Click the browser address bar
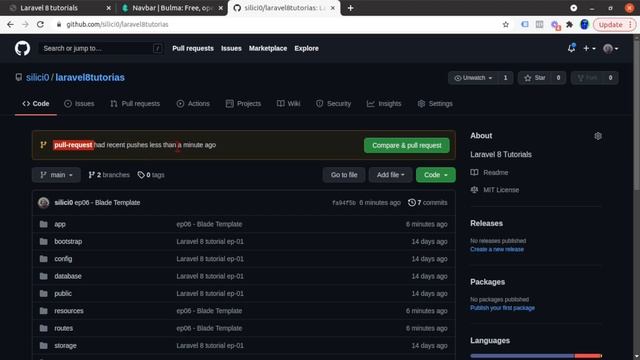The image size is (640, 360). pyautogui.click(x=278, y=24)
